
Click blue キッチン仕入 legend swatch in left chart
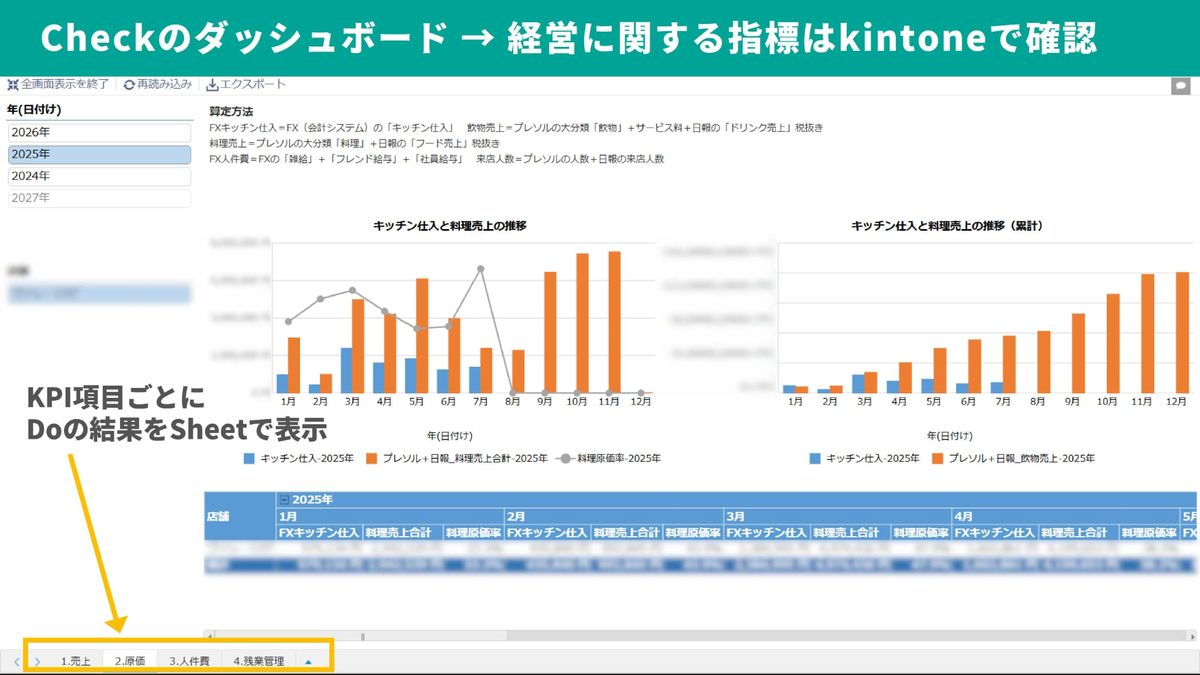[x=250, y=458]
